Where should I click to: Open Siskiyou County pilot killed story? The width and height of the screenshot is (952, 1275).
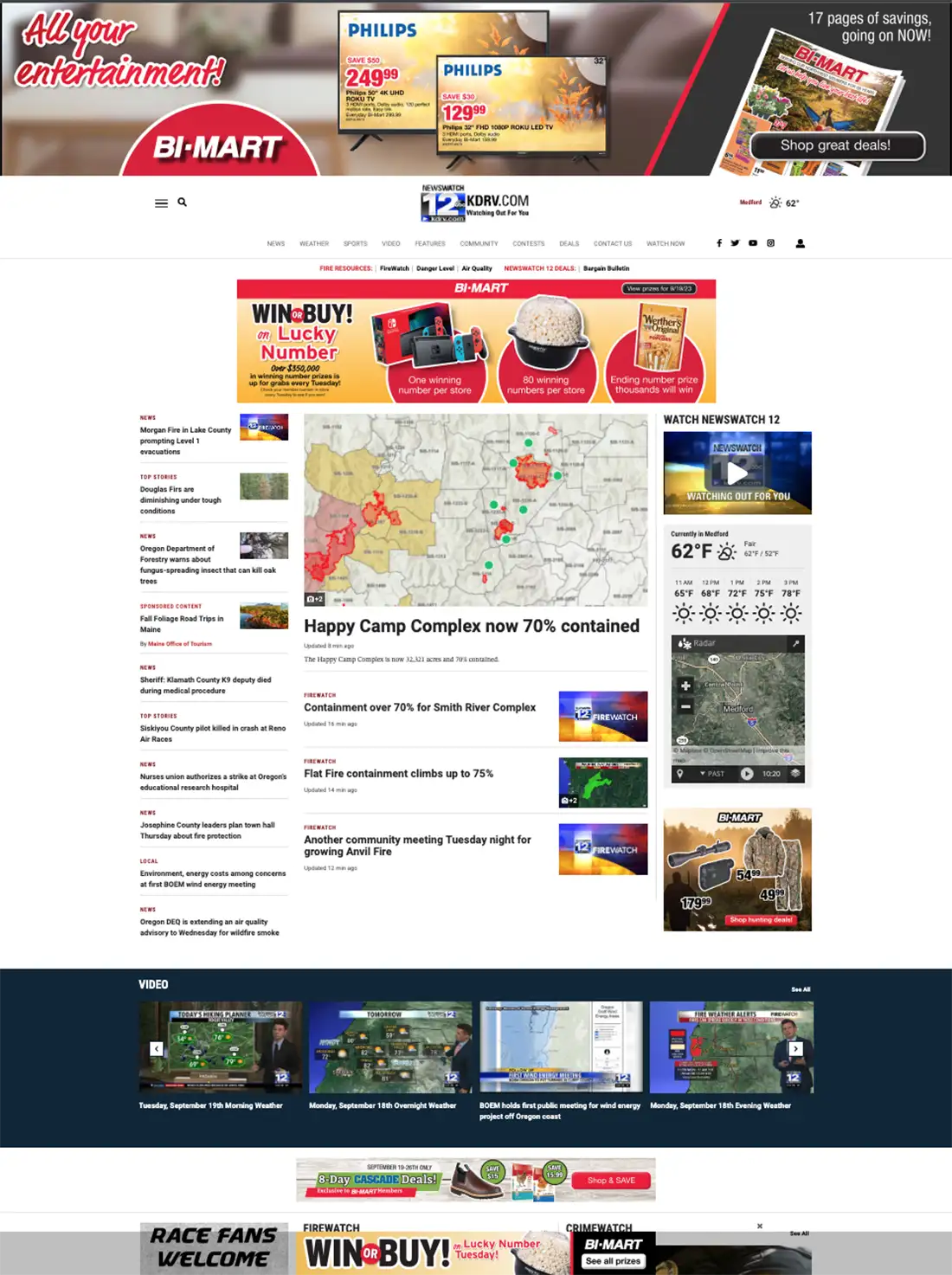point(213,734)
